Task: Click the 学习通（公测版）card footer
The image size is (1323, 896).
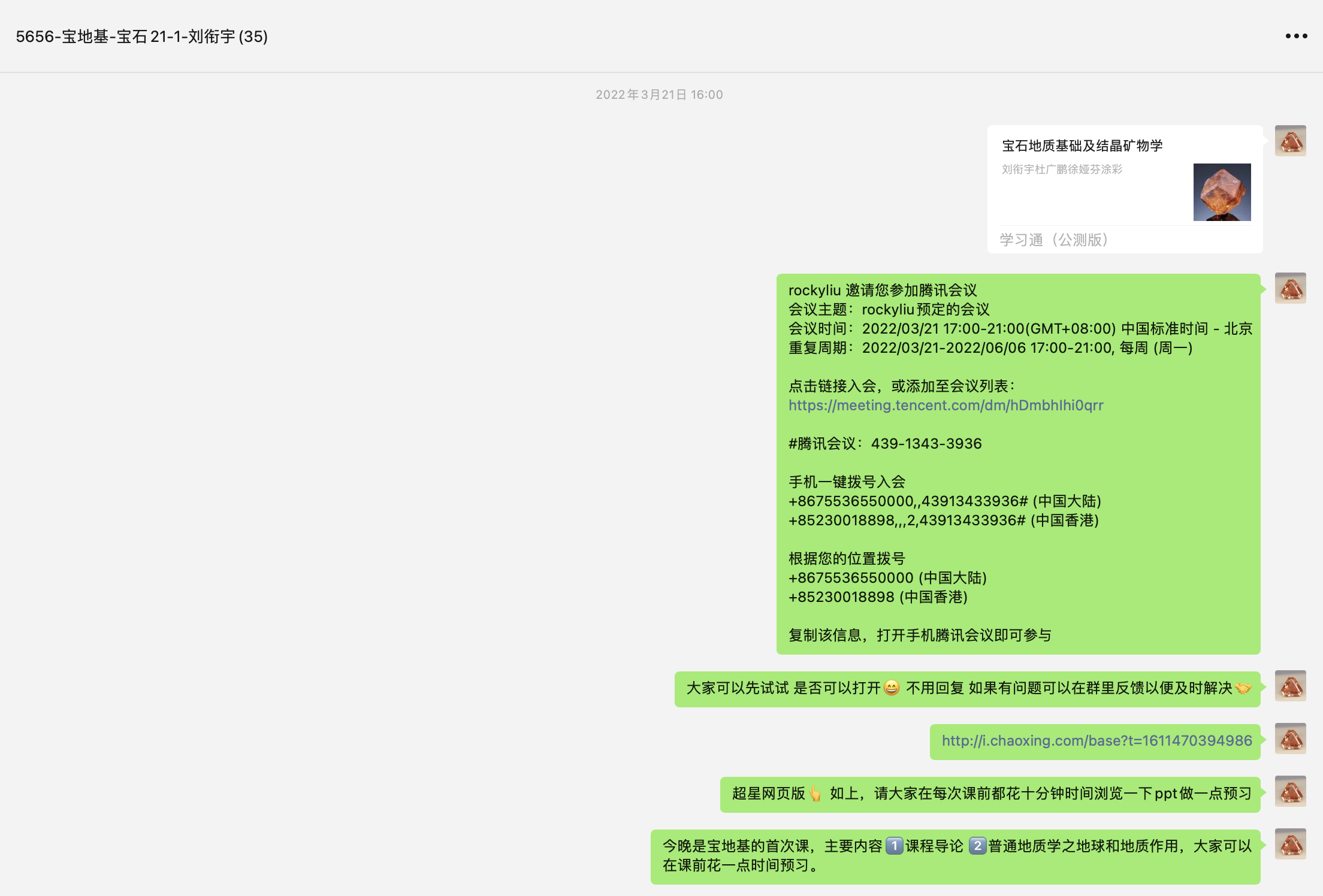Action: pos(1053,240)
